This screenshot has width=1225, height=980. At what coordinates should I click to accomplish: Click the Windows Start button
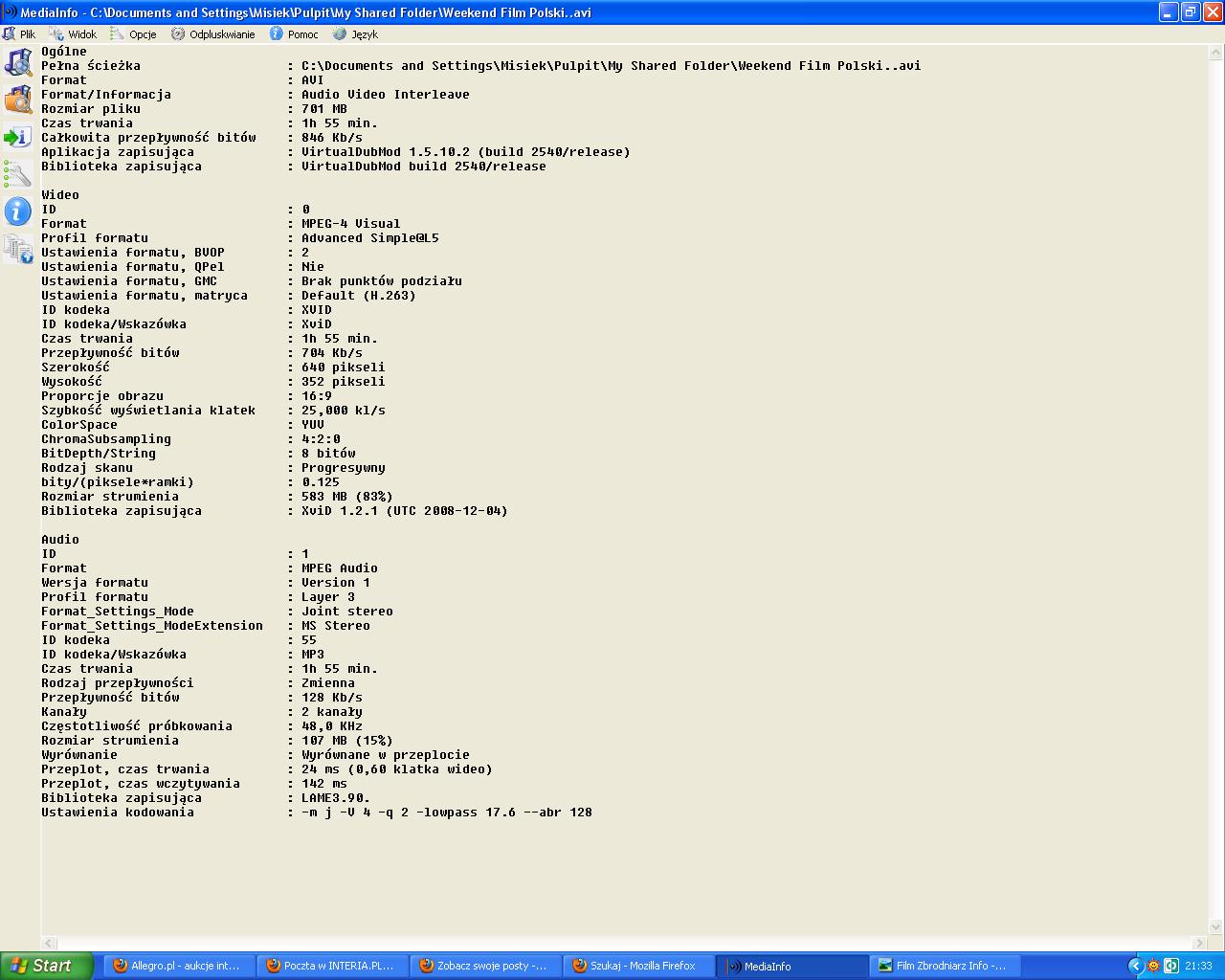(x=47, y=966)
